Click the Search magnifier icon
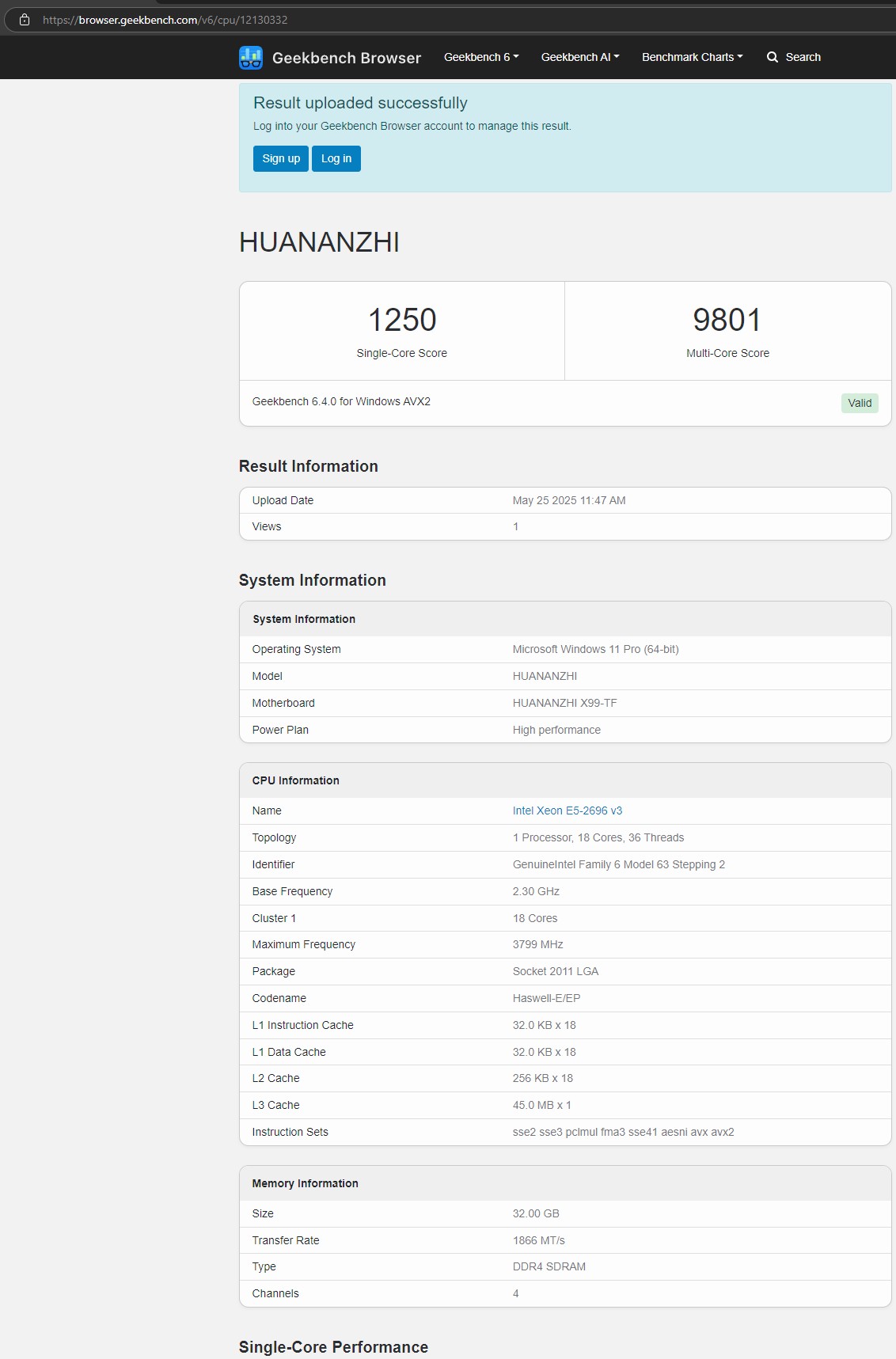The height and width of the screenshot is (1359, 896). click(773, 57)
